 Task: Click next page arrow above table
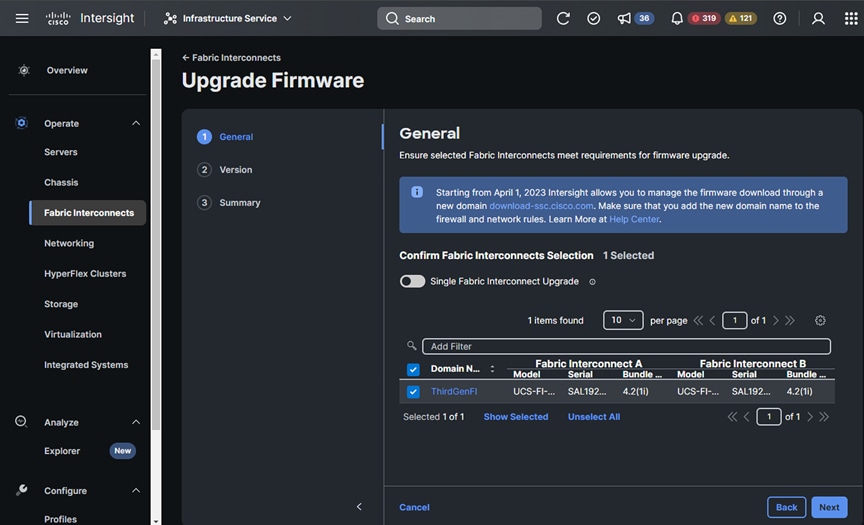pos(776,321)
